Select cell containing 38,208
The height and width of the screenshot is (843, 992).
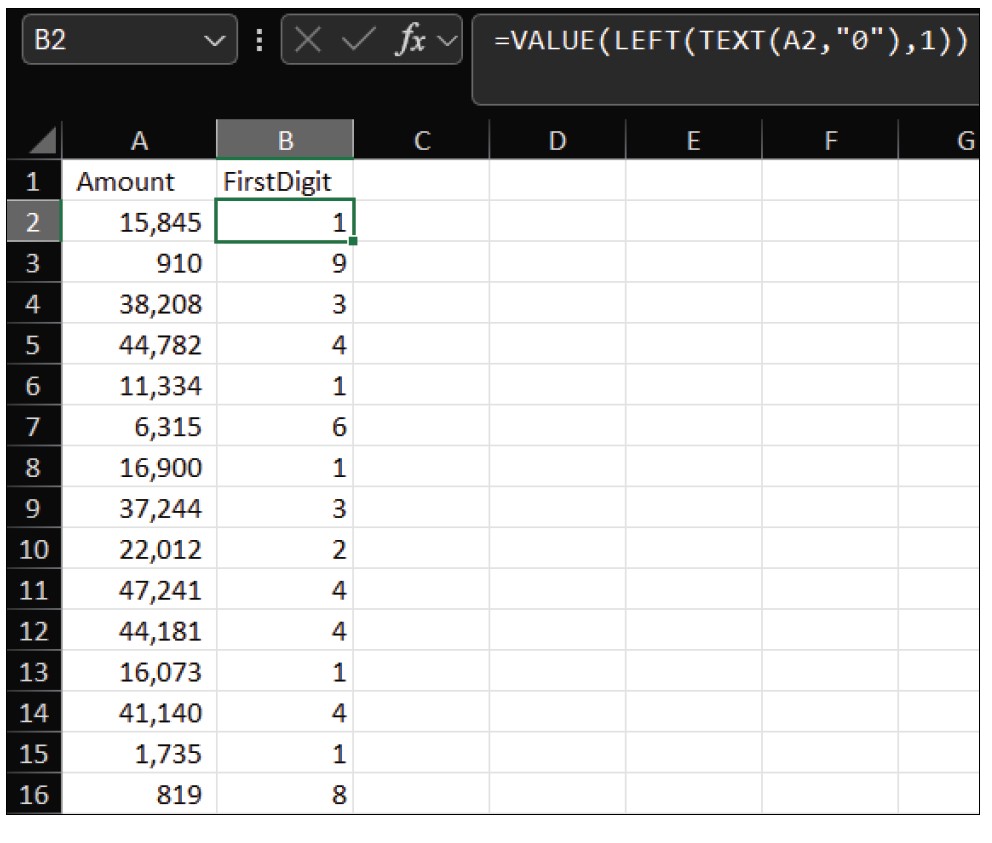139,304
